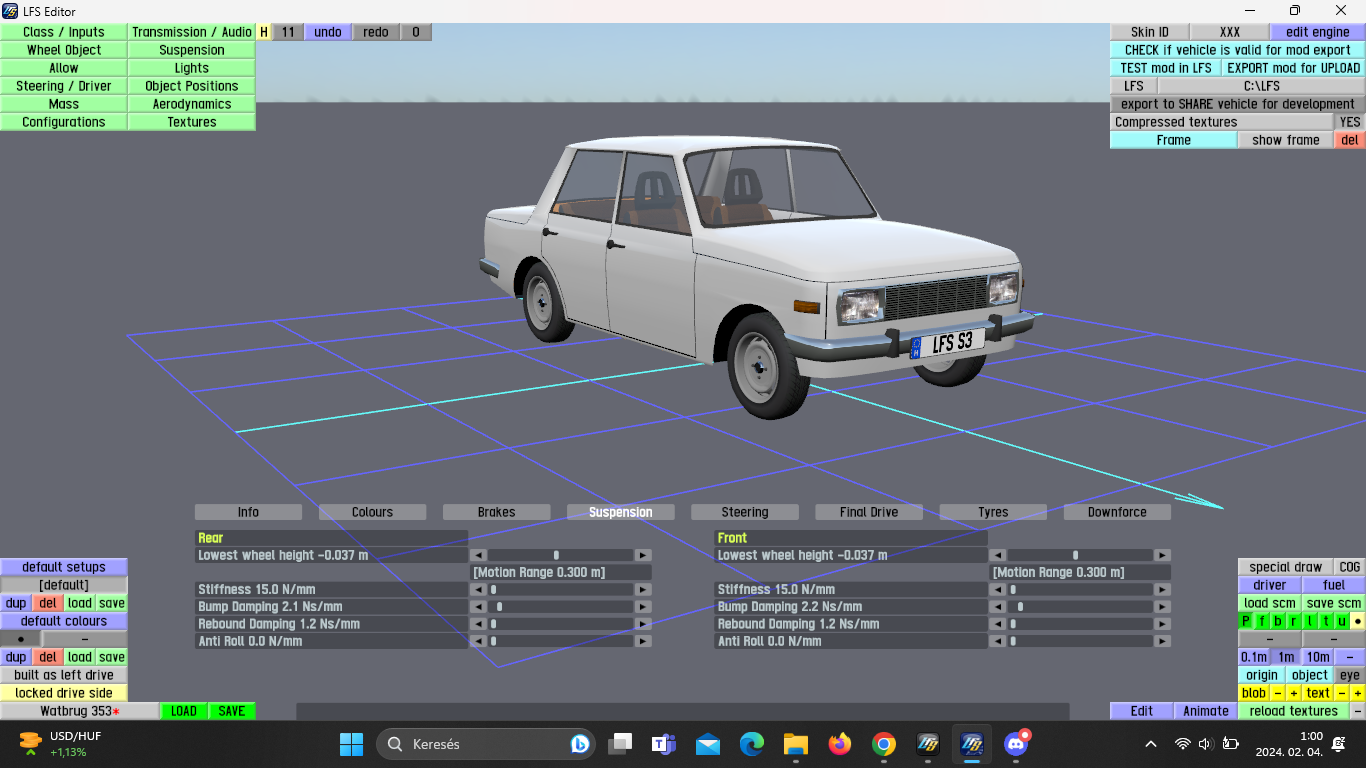Screen dimensions: 1366x768
Task: Increase rear Anti Roll with right arrow
Action: click(643, 641)
